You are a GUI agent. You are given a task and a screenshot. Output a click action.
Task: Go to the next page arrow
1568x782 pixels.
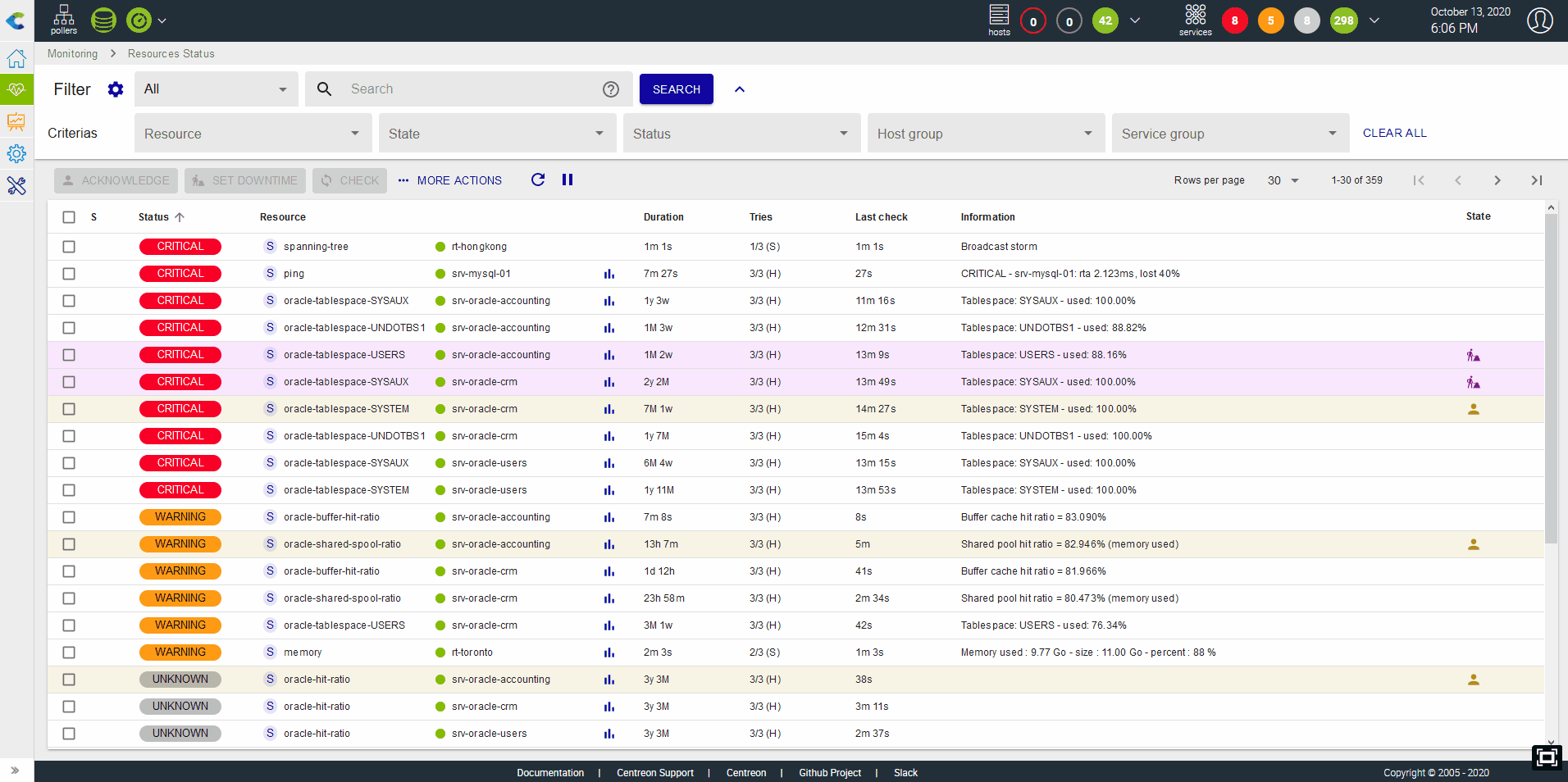[x=1497, y=180]
